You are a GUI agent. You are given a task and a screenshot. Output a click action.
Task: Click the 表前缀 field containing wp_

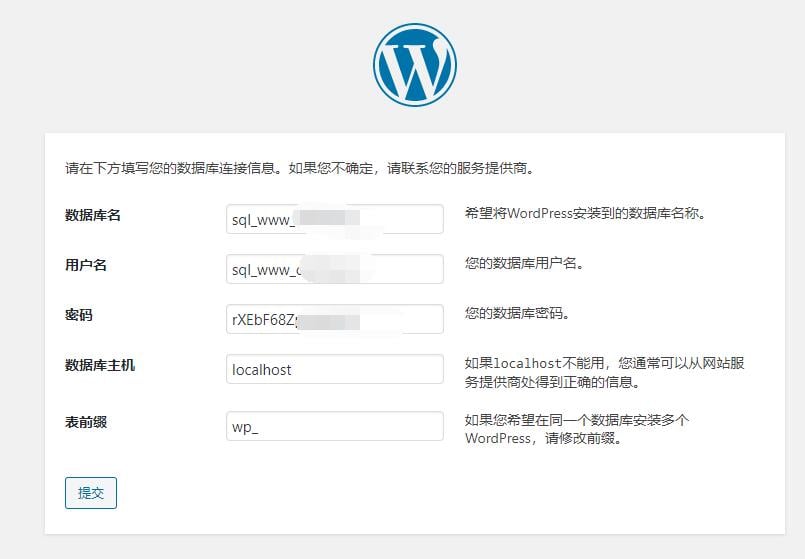(x=335, y=426)
